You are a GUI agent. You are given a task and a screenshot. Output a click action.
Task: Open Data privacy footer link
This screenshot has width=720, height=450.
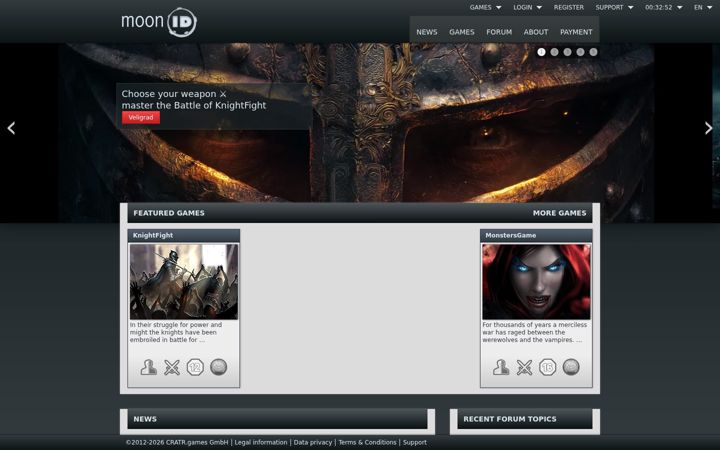coord(313,443)
